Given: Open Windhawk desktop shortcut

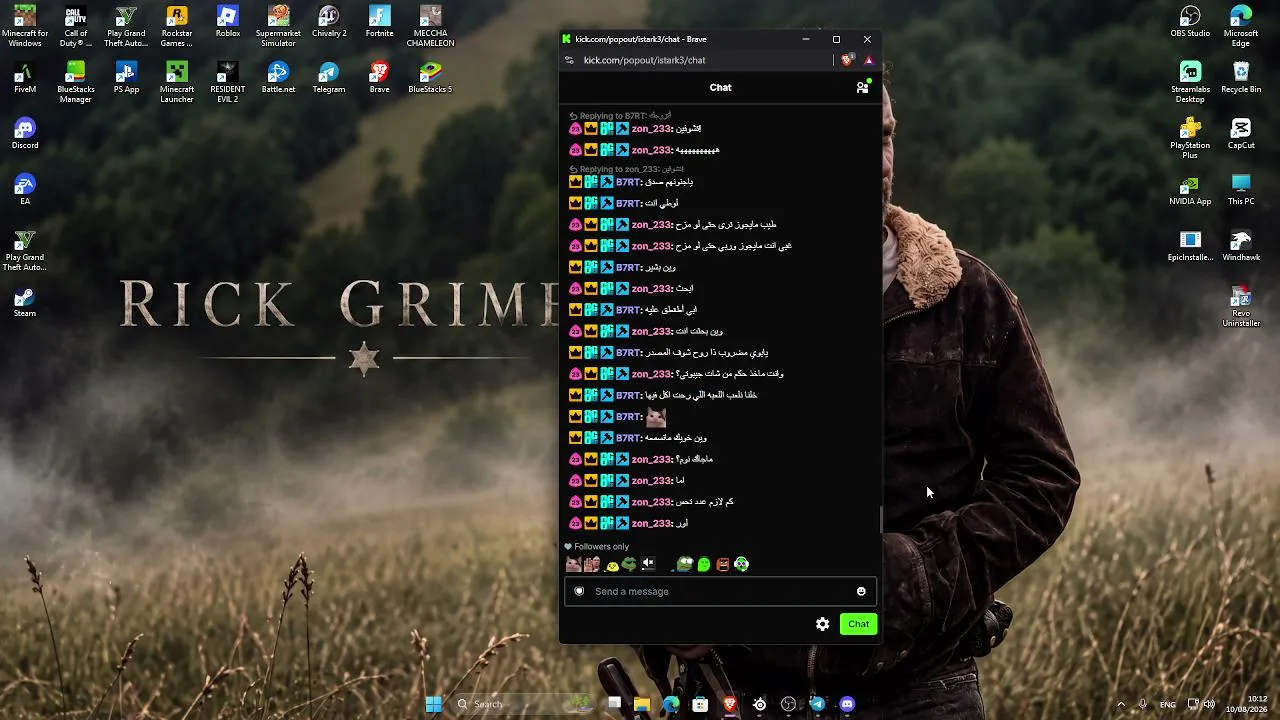Looking at the screenshot, I should [1241, 246].
